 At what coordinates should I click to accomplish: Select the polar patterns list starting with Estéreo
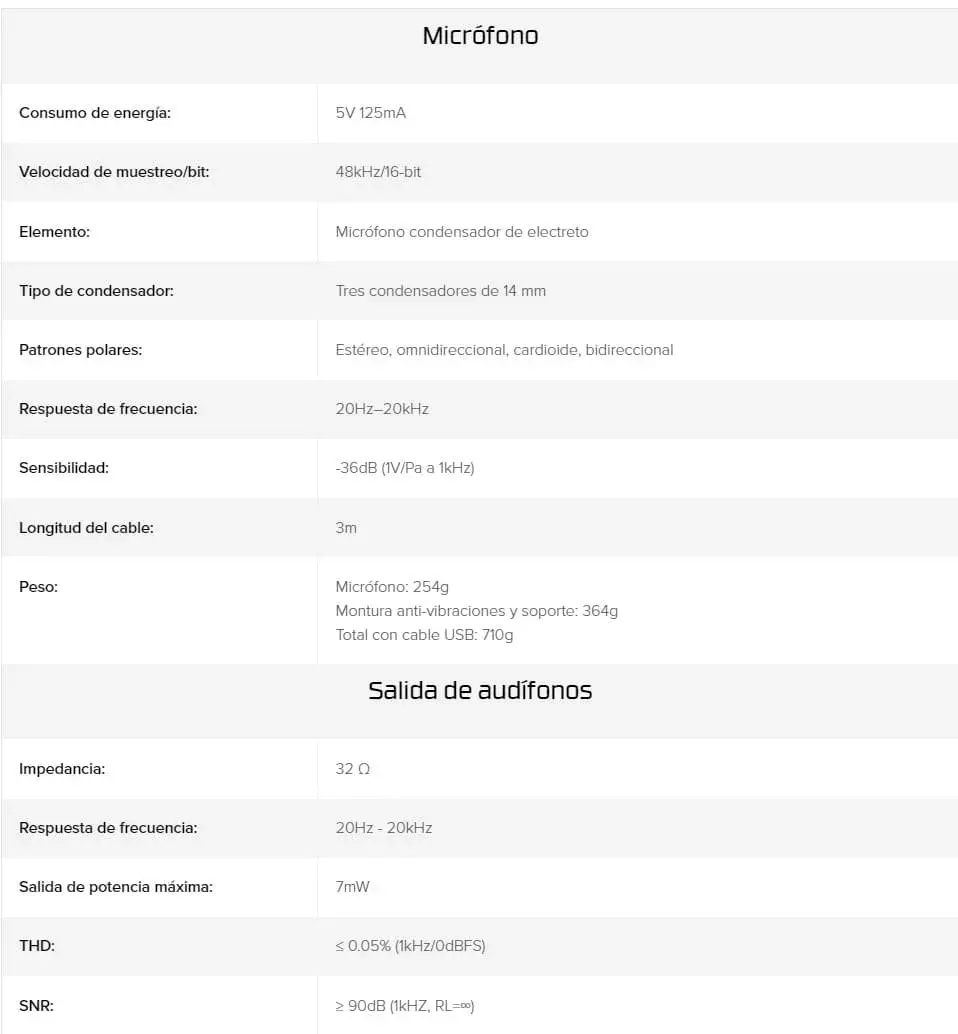click(x=504, y=350)
